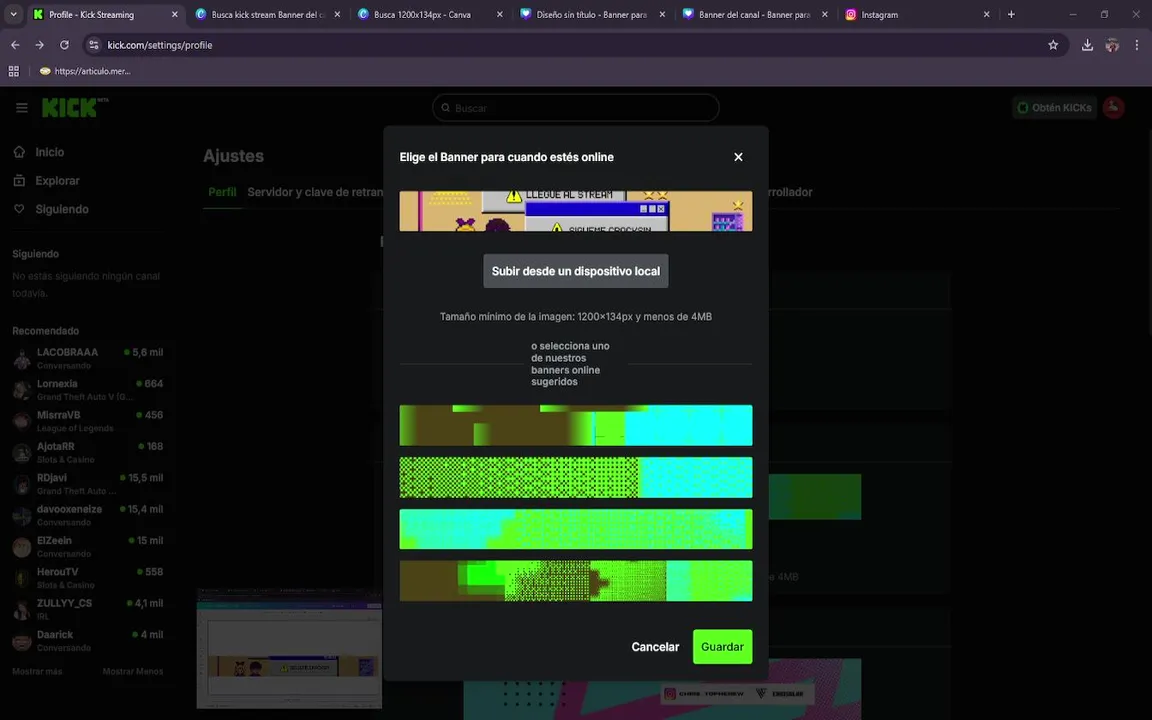The image size is (1152, 720).
Task: Click Mostrar más link
Action: pos(37,672)
